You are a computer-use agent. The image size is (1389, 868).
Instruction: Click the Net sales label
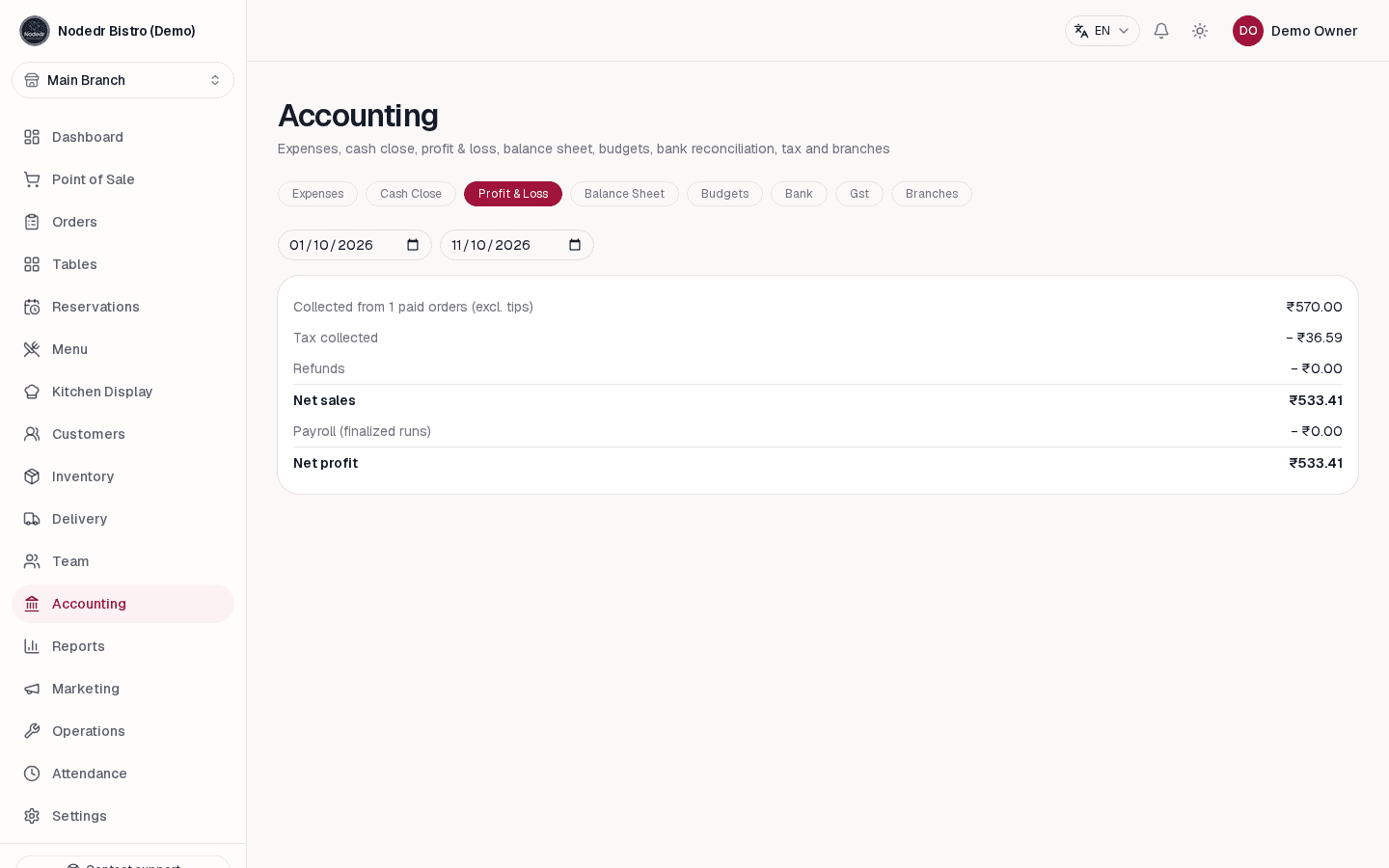pos(324,400)
